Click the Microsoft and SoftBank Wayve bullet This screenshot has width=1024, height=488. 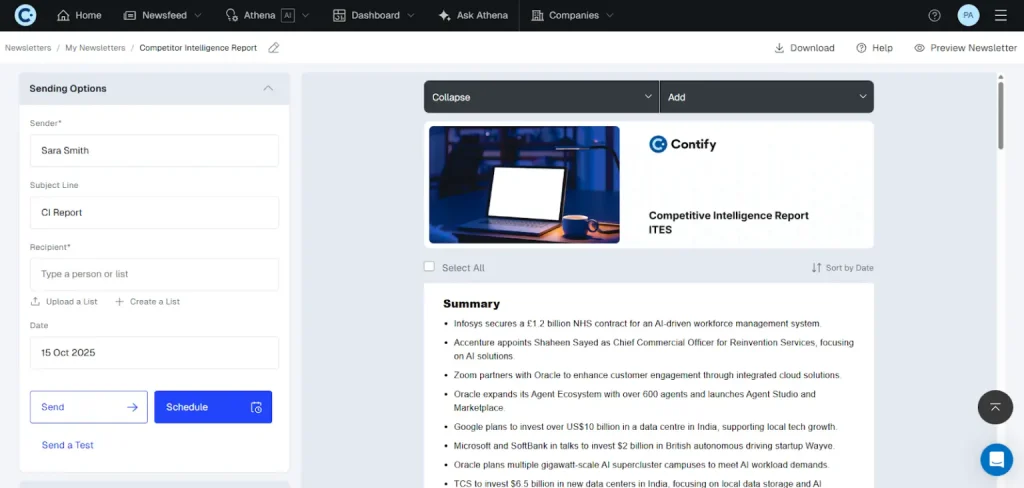pyautogui.click(x=644, y=446)
